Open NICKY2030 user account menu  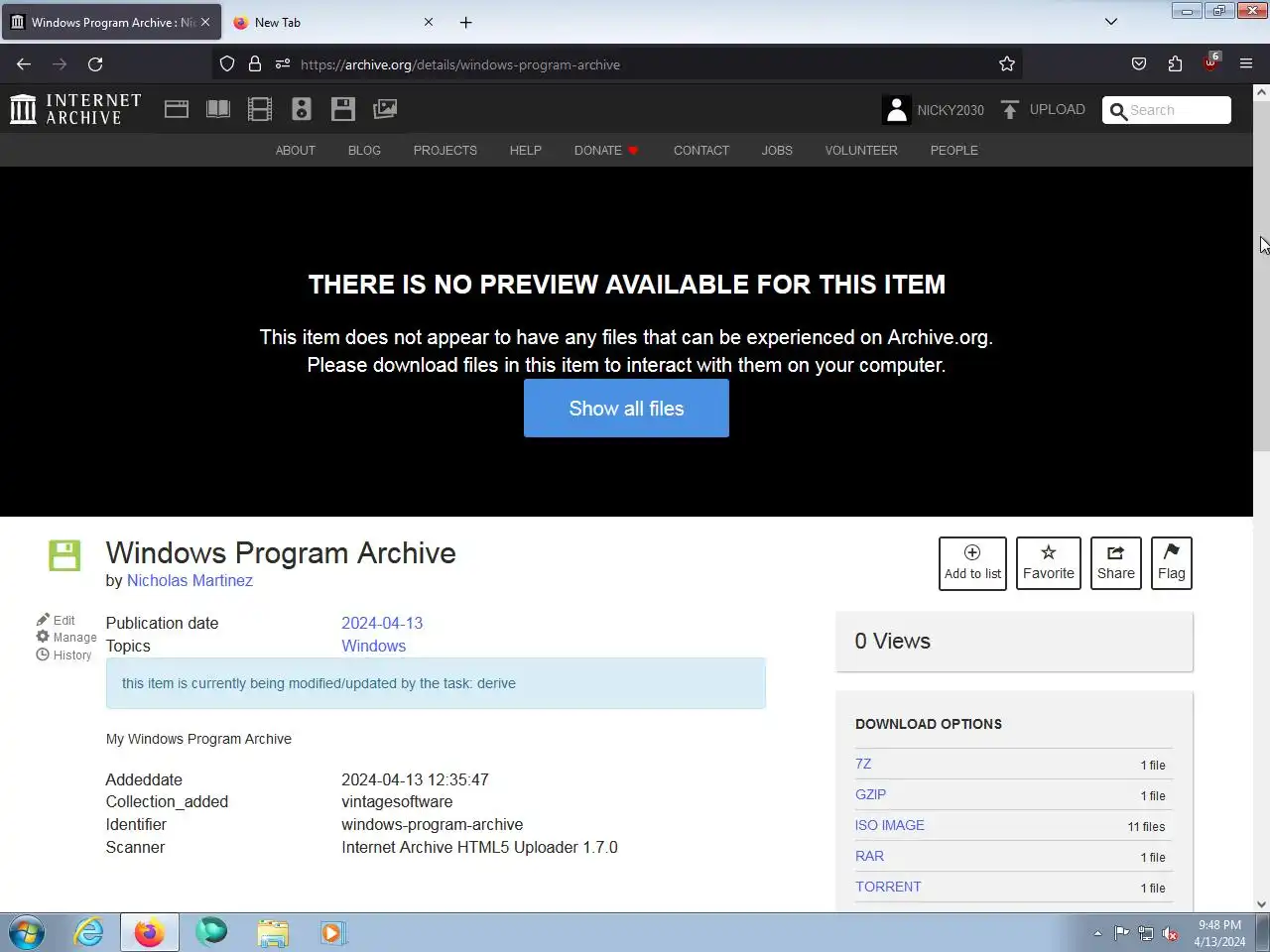pyautogui.click(x=934, y=110)
